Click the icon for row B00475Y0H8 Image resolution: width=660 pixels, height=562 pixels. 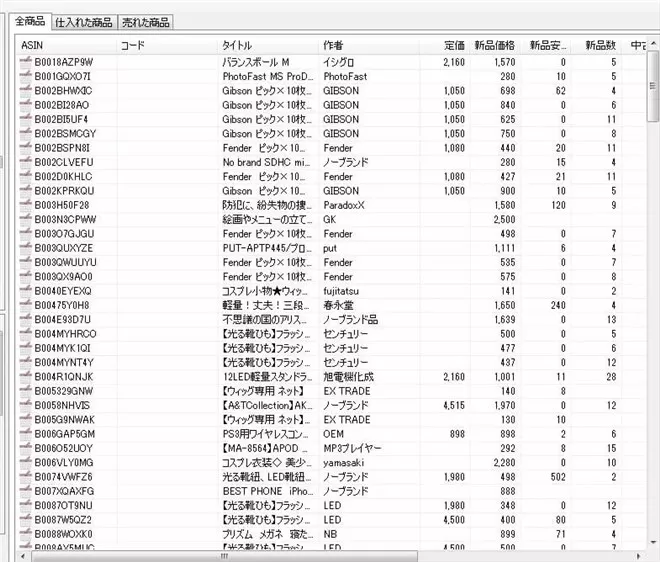[26, 306]
